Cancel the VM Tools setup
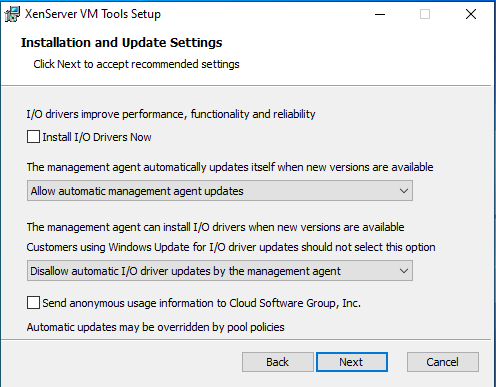This screenshot has width=496, height=387. click(443, 362)
